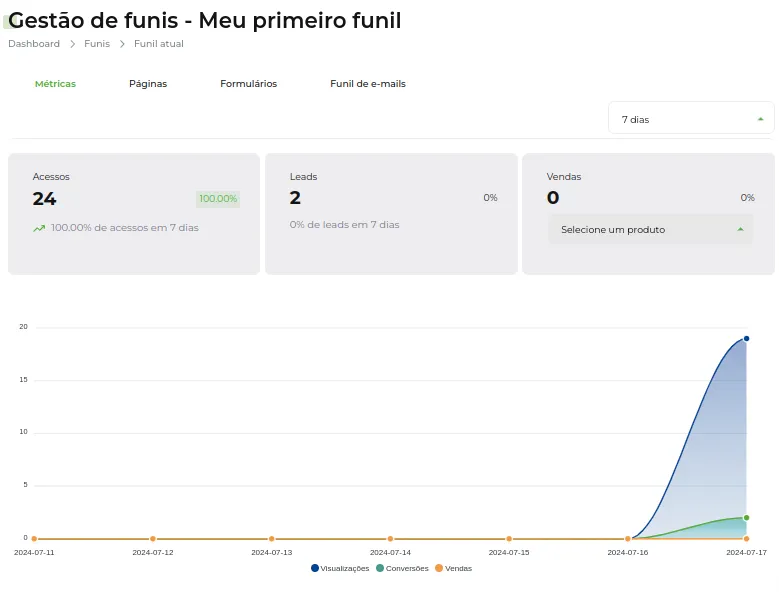Click the Visualizações data point on 2024-07-17

click(746, 339)
